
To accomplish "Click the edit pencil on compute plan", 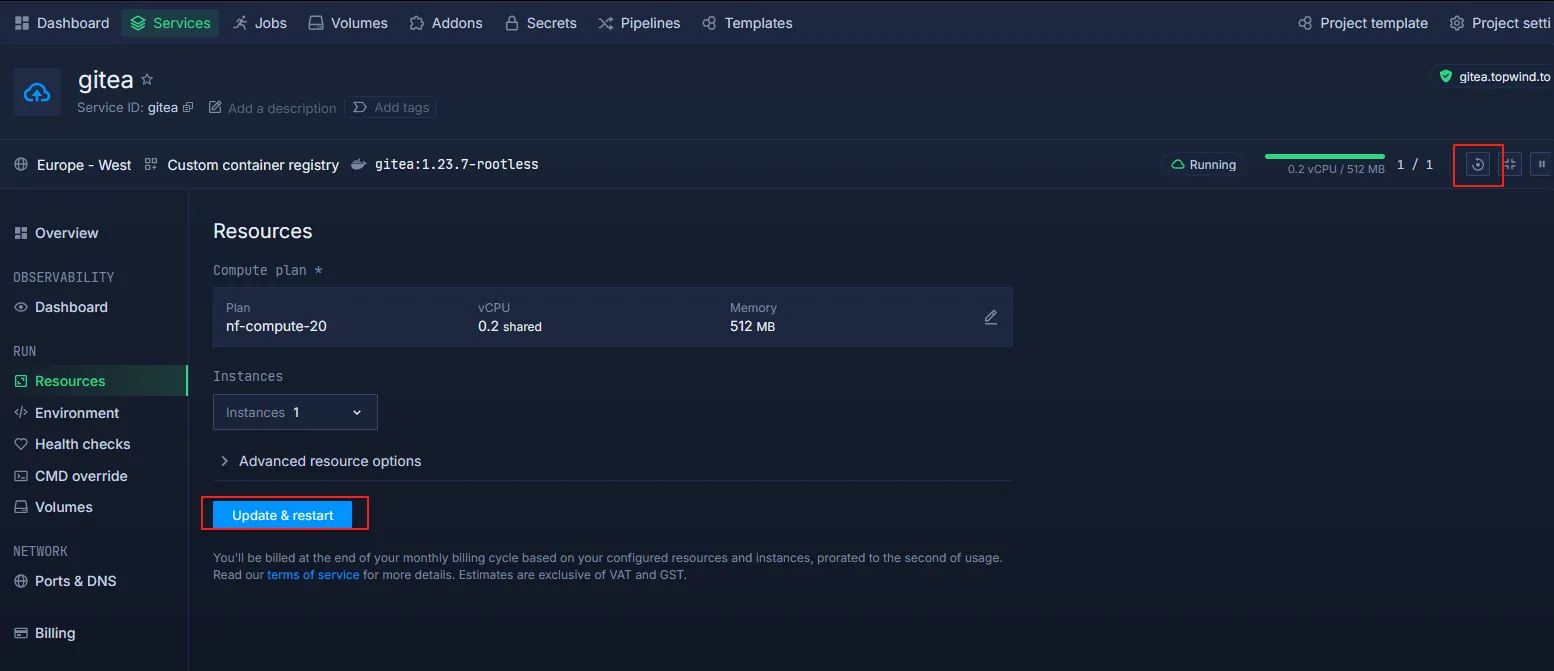I will coord(991,317).
